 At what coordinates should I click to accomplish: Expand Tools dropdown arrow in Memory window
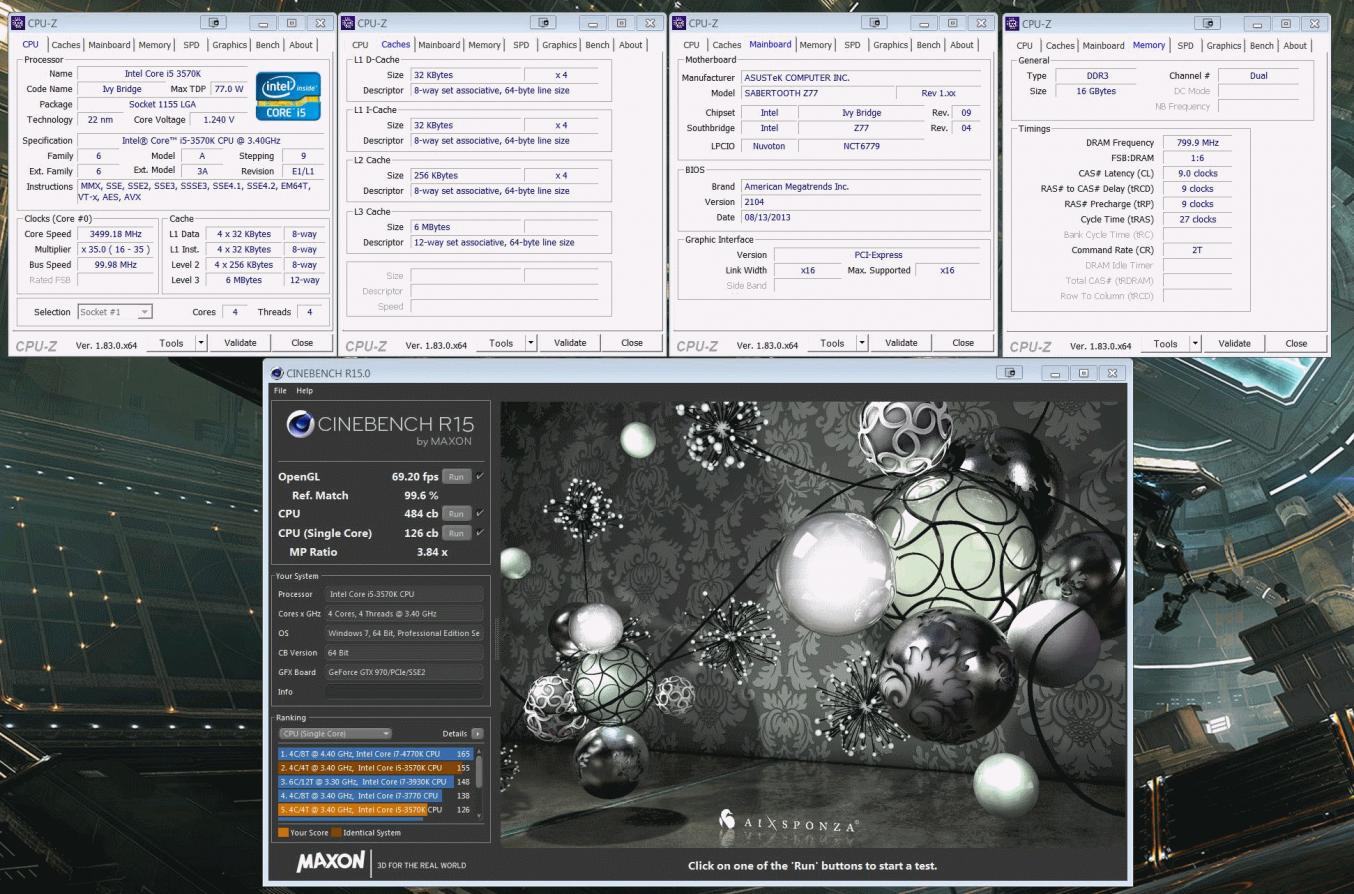pos(1195,343)
